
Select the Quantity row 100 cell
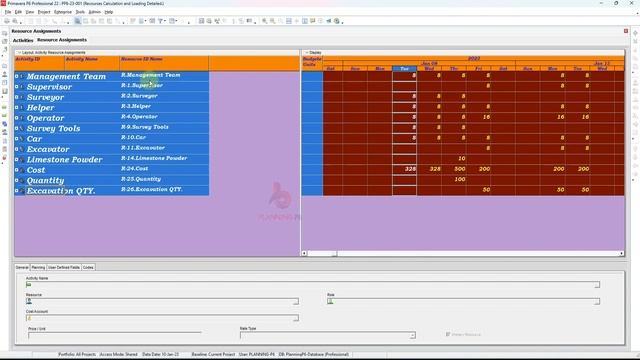(x=454, y=179)
